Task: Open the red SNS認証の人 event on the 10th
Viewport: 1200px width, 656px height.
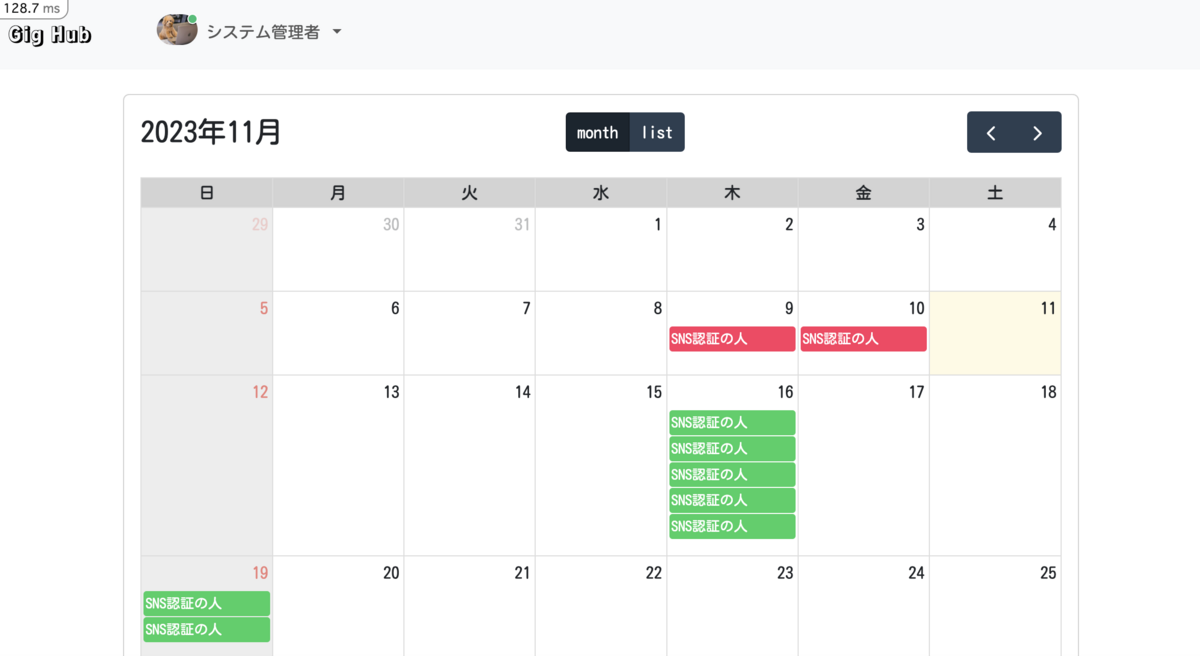Action: [864, 339]
